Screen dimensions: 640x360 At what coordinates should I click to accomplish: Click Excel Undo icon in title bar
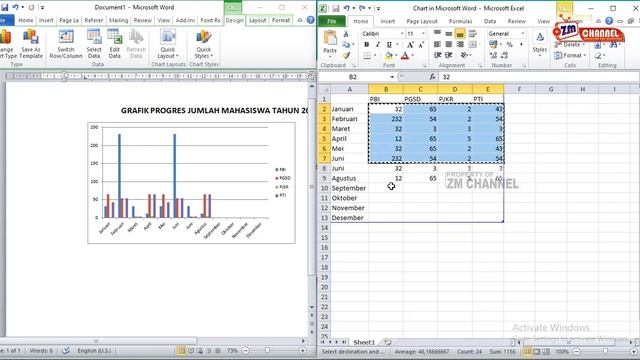pos(346,8)
